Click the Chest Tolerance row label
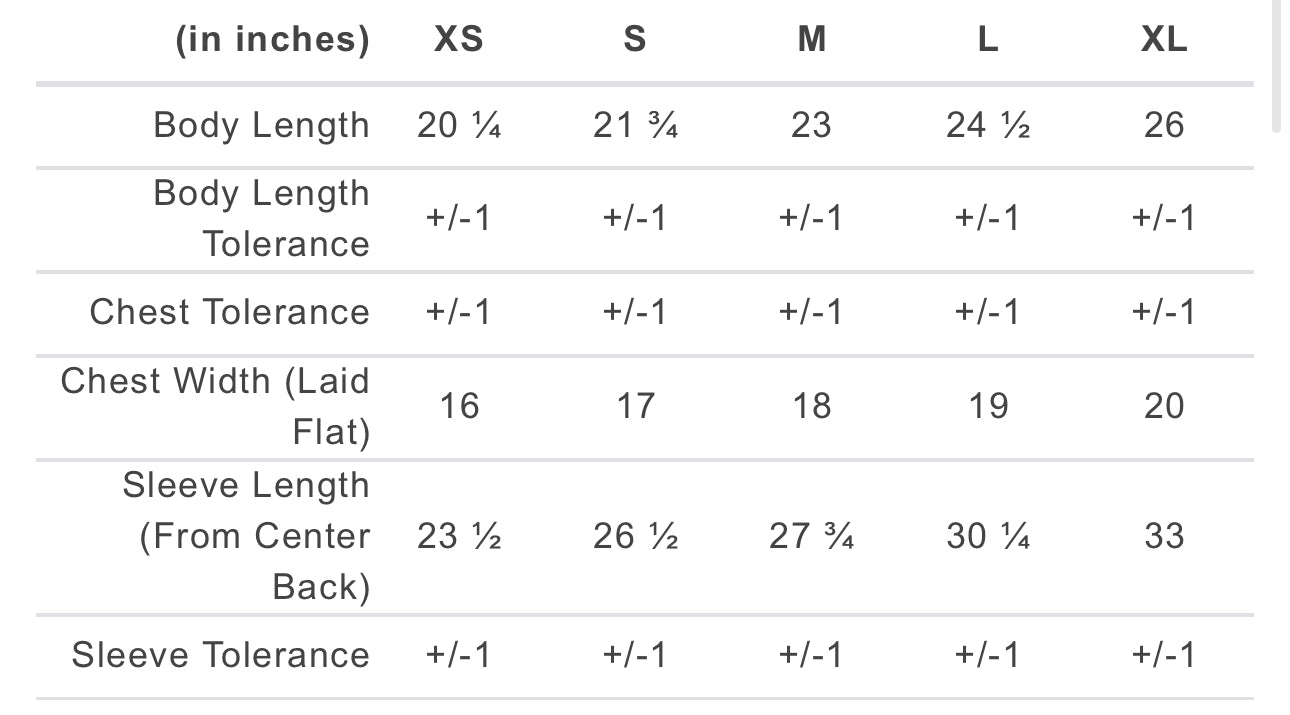 coord(229,312)
